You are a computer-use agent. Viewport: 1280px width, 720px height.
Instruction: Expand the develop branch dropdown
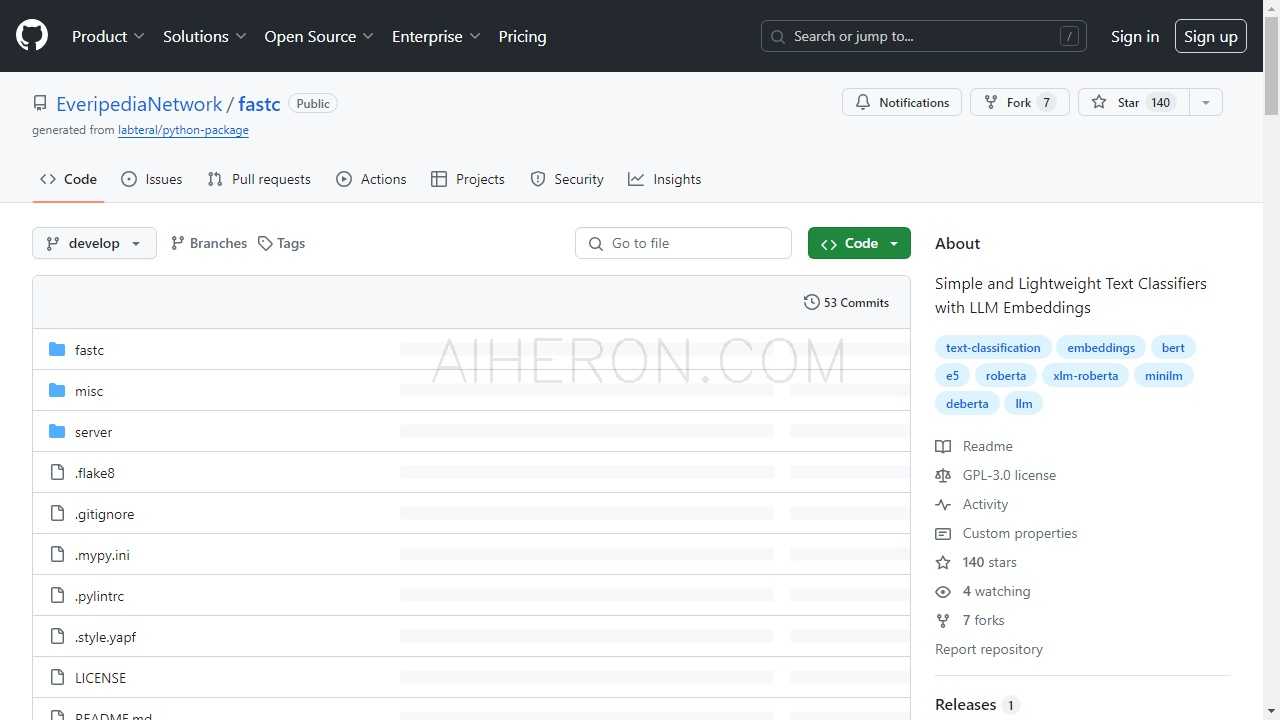[x=94, y=244]
